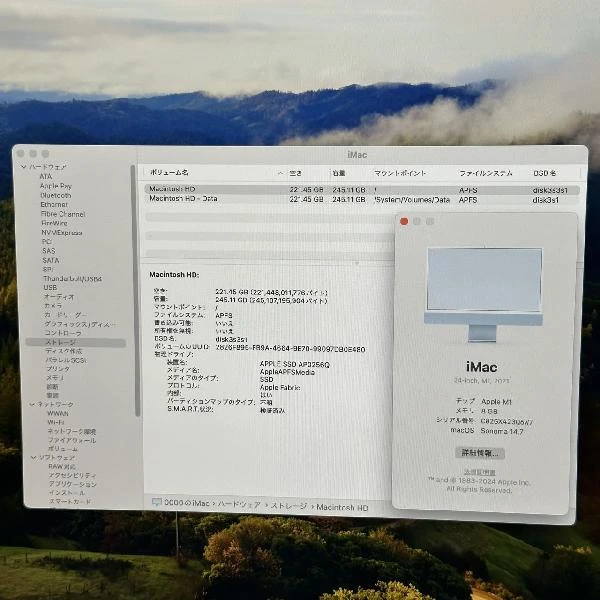Screen dimensions: 600x600
Task: Open ネットワーク環境 in the sidebar
Action: (72, 431)
